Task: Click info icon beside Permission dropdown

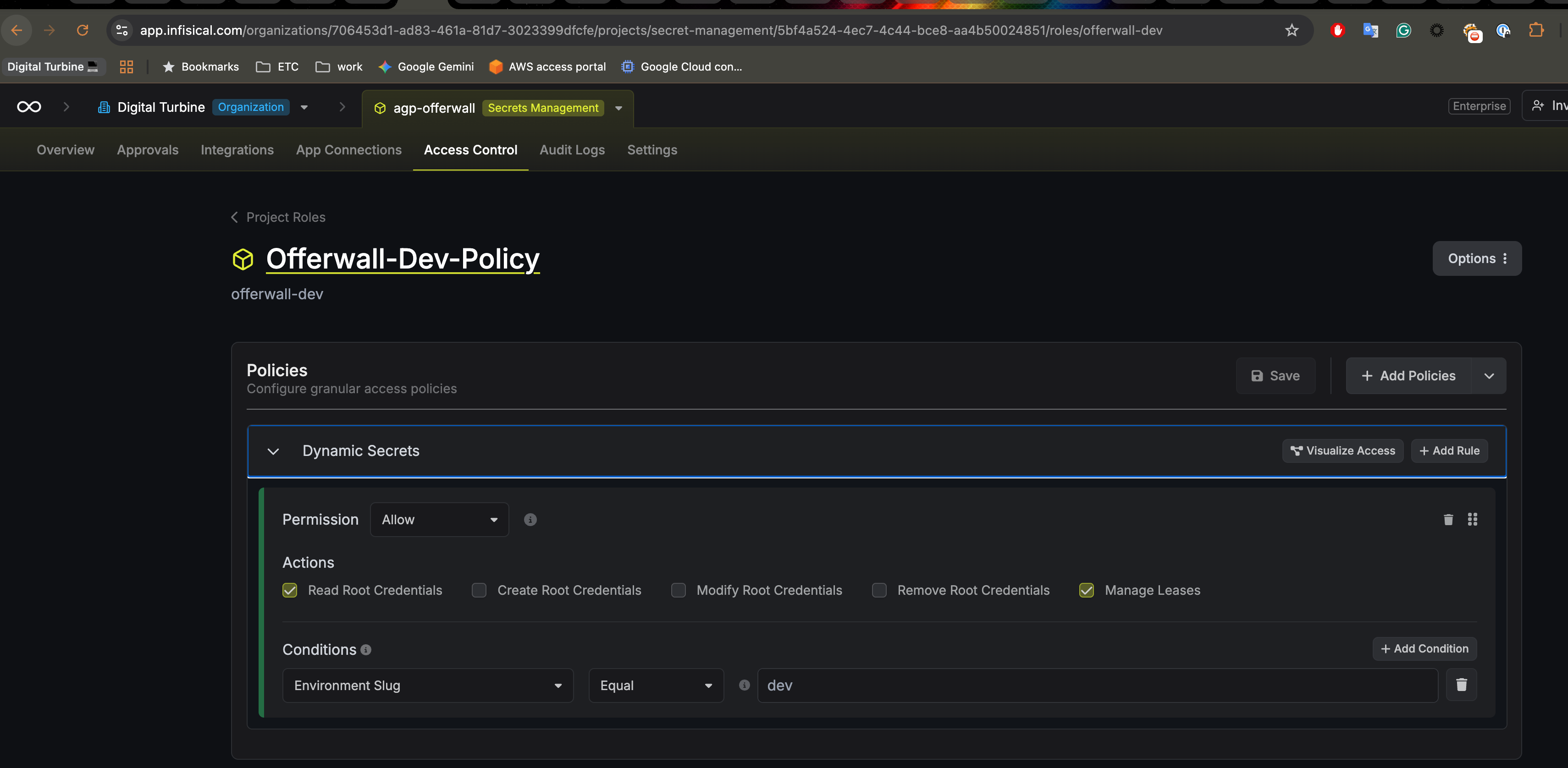Action: tap(530, 519)
